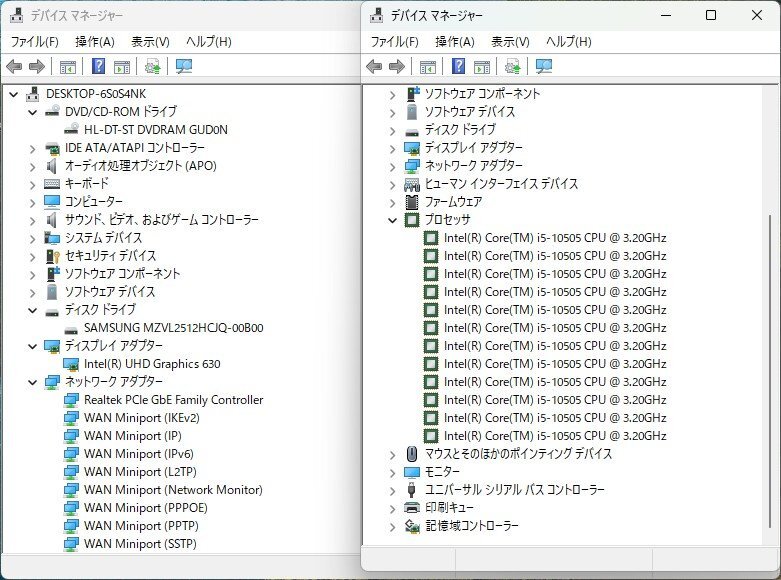Select WAN Miniport (Network Monitor) entry
The width and height of the screenshot is (781, 580).
[173, 490]
